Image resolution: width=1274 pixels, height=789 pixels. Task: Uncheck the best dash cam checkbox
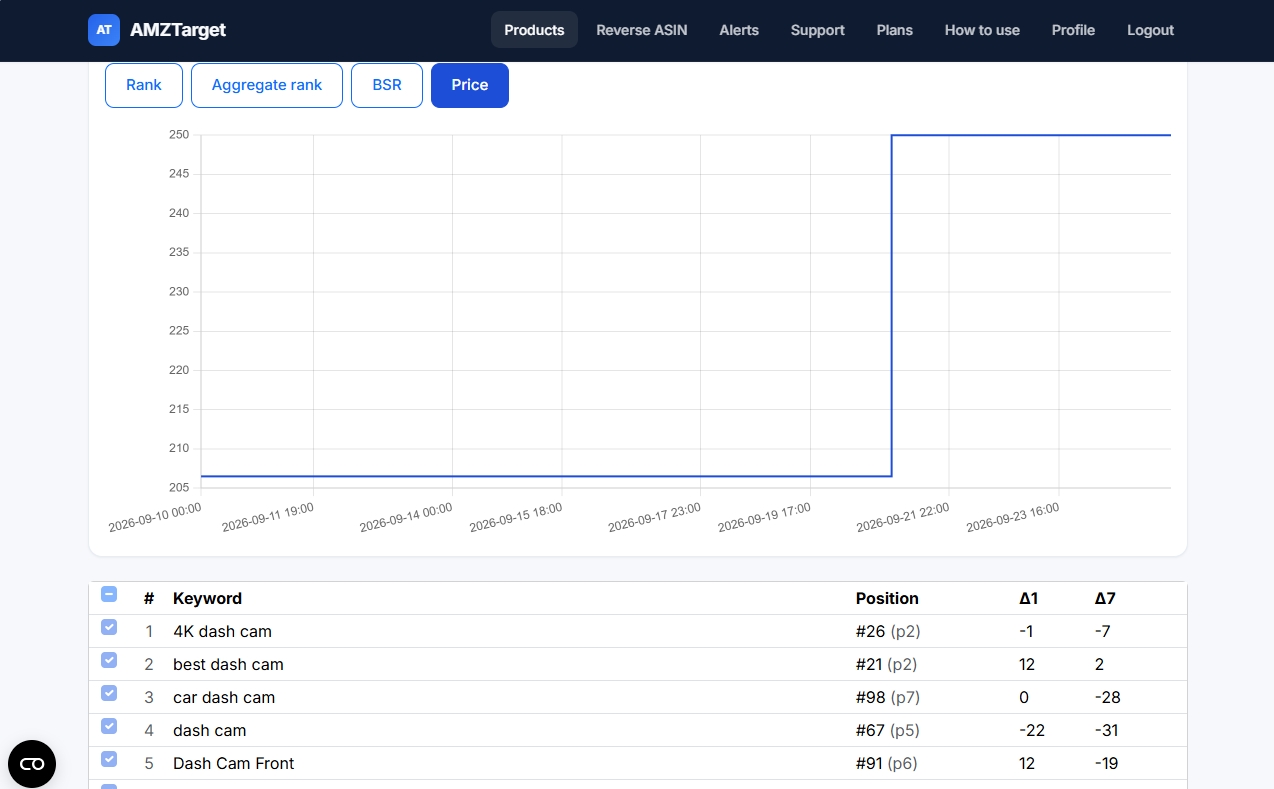(x=109, y=660)
